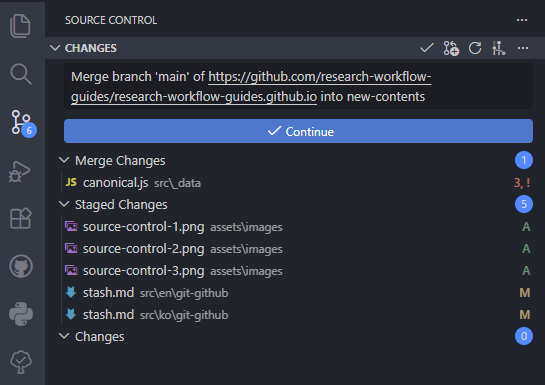Click markdown icon of stash.md in src\ko

coord(71,314)
